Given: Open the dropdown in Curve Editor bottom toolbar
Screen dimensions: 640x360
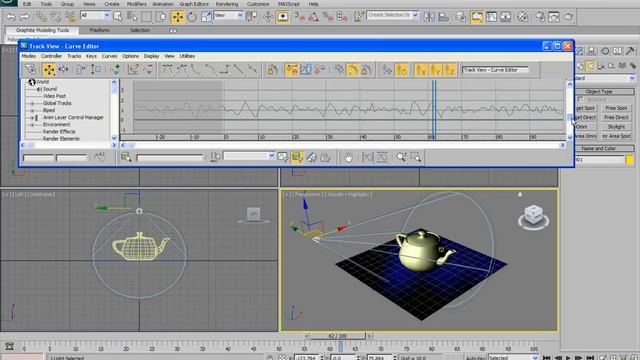Looking at the screenshot, I should click(271, 156).
